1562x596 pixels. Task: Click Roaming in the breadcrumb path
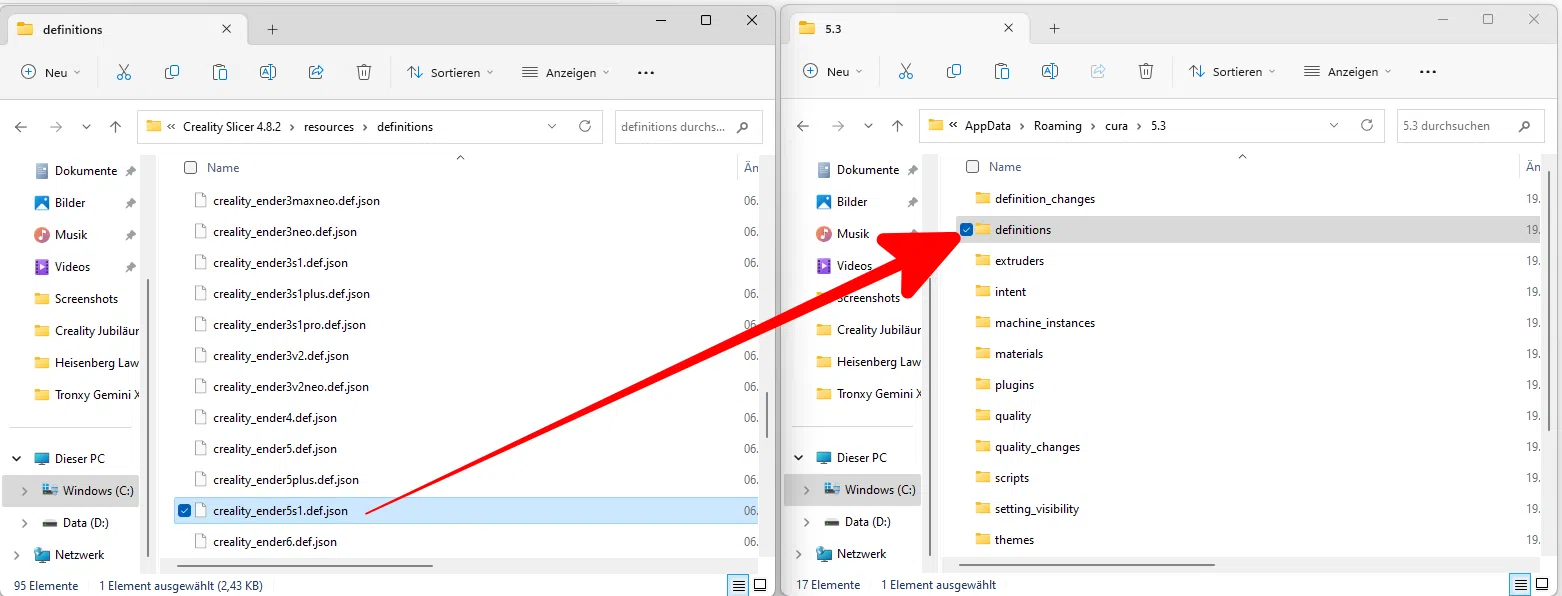point(1058,126)
